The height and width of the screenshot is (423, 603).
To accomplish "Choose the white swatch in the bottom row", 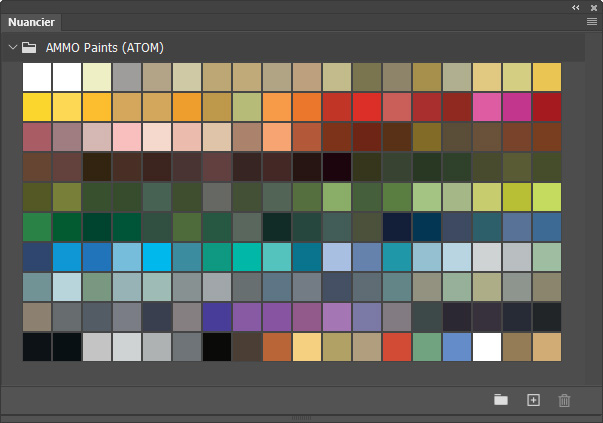I will click(x=487, y=347).
